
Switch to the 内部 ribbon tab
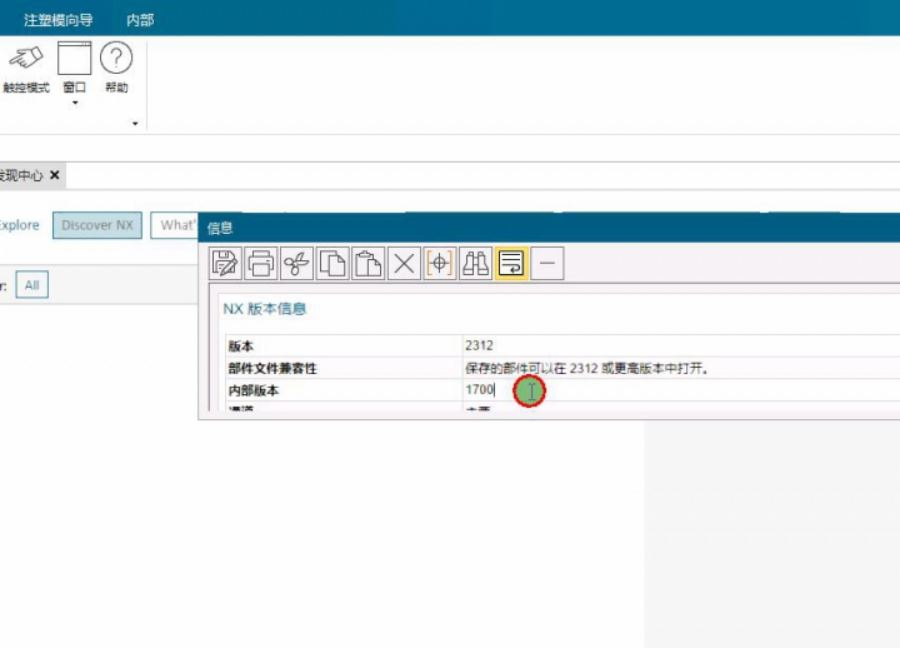tap(140, 20)
